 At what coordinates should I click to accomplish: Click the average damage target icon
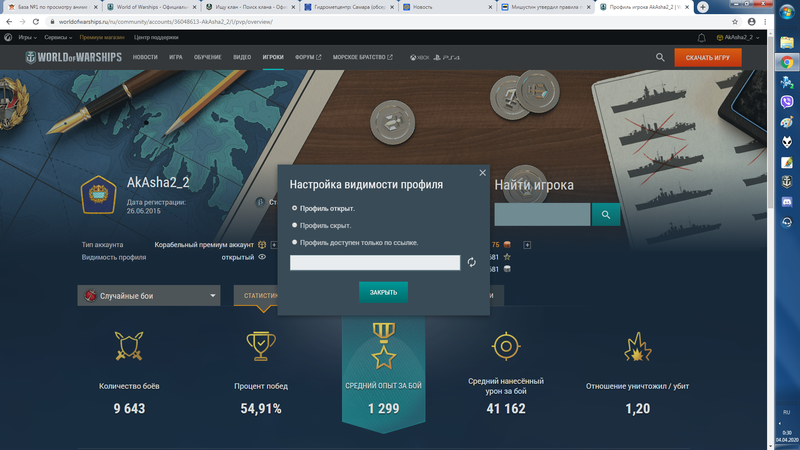506,346
